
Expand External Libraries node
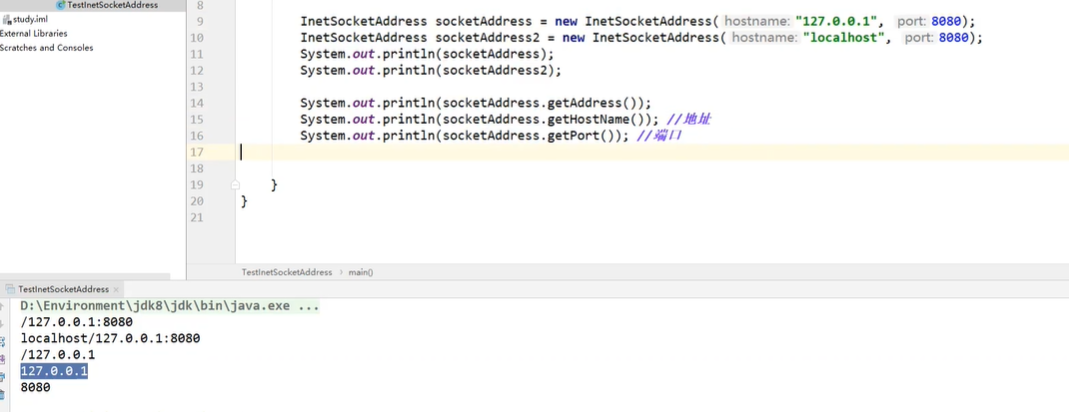click(33, 33)
